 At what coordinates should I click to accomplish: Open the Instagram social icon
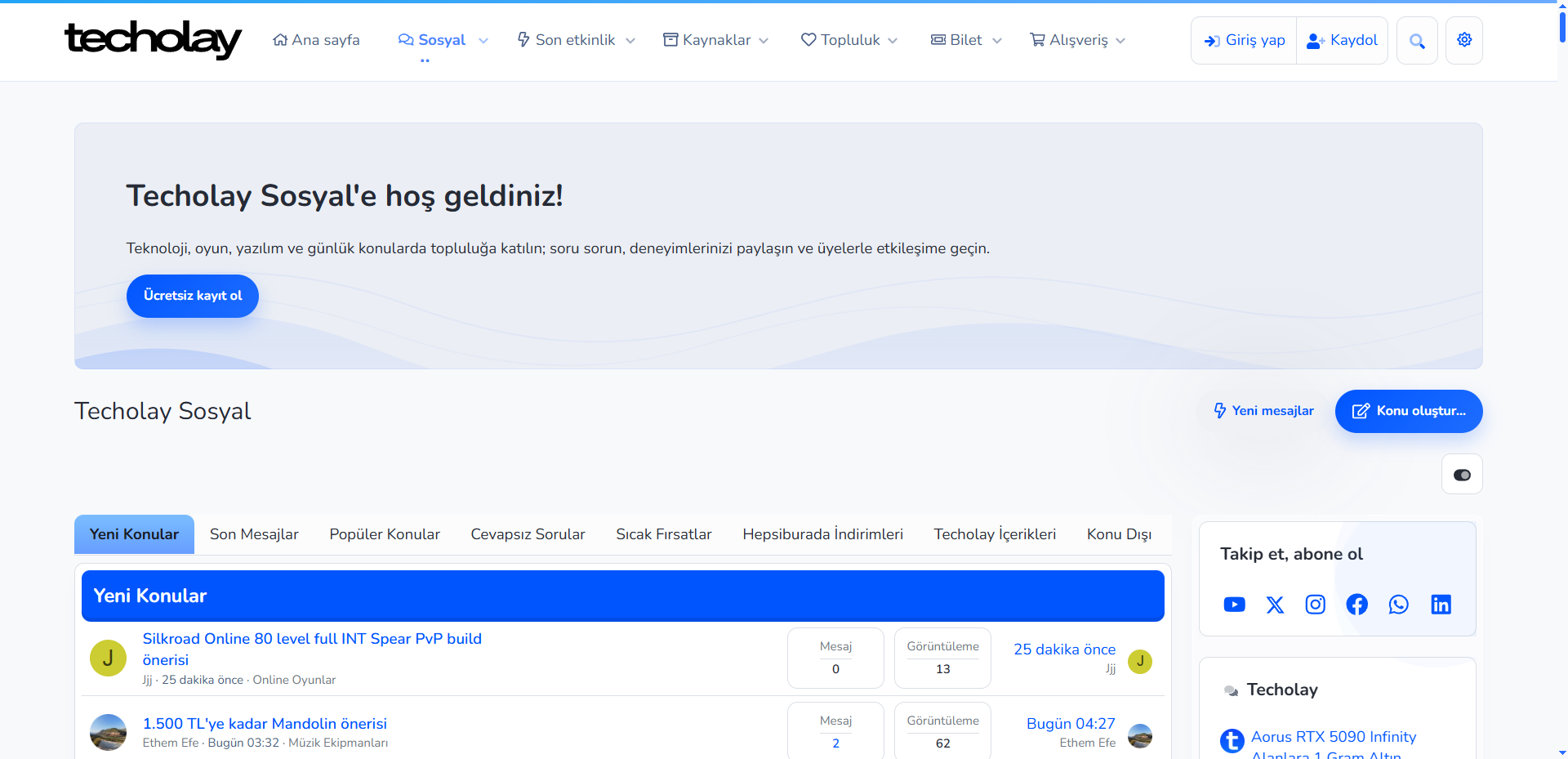point(1316,605)
